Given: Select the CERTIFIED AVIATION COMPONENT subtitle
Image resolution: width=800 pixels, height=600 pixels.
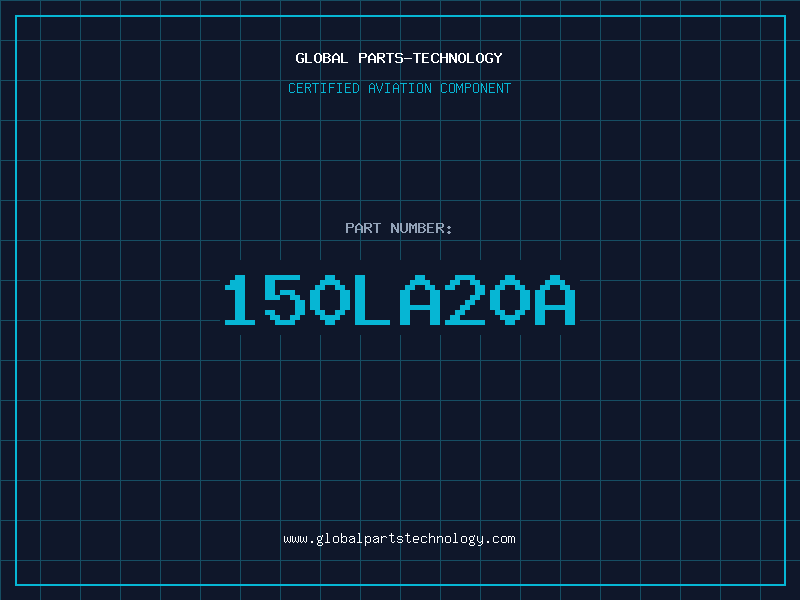Looking at the screenshot, I should 399,88.
